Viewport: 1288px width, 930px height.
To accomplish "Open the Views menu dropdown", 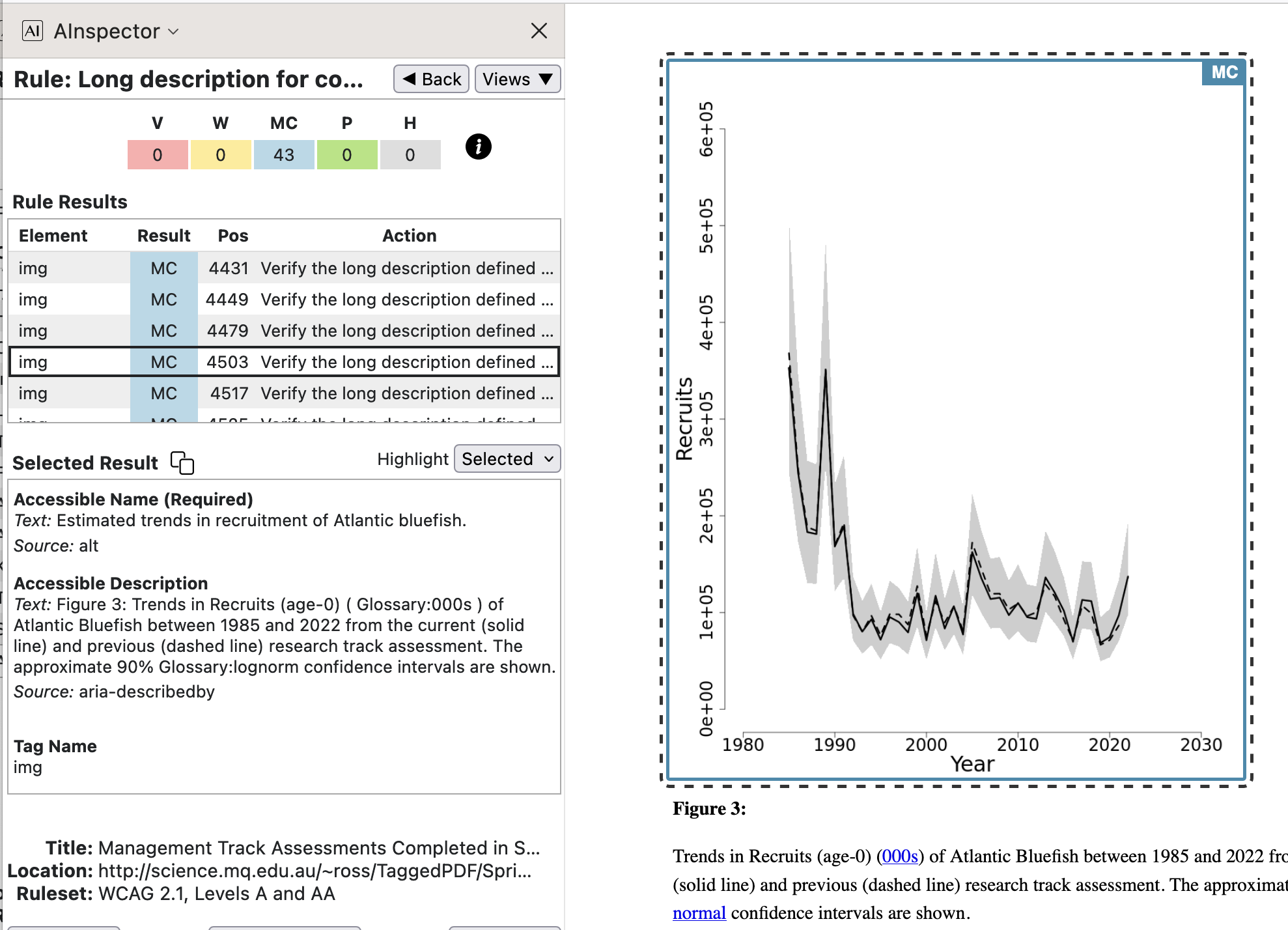I will click(517, 79).
